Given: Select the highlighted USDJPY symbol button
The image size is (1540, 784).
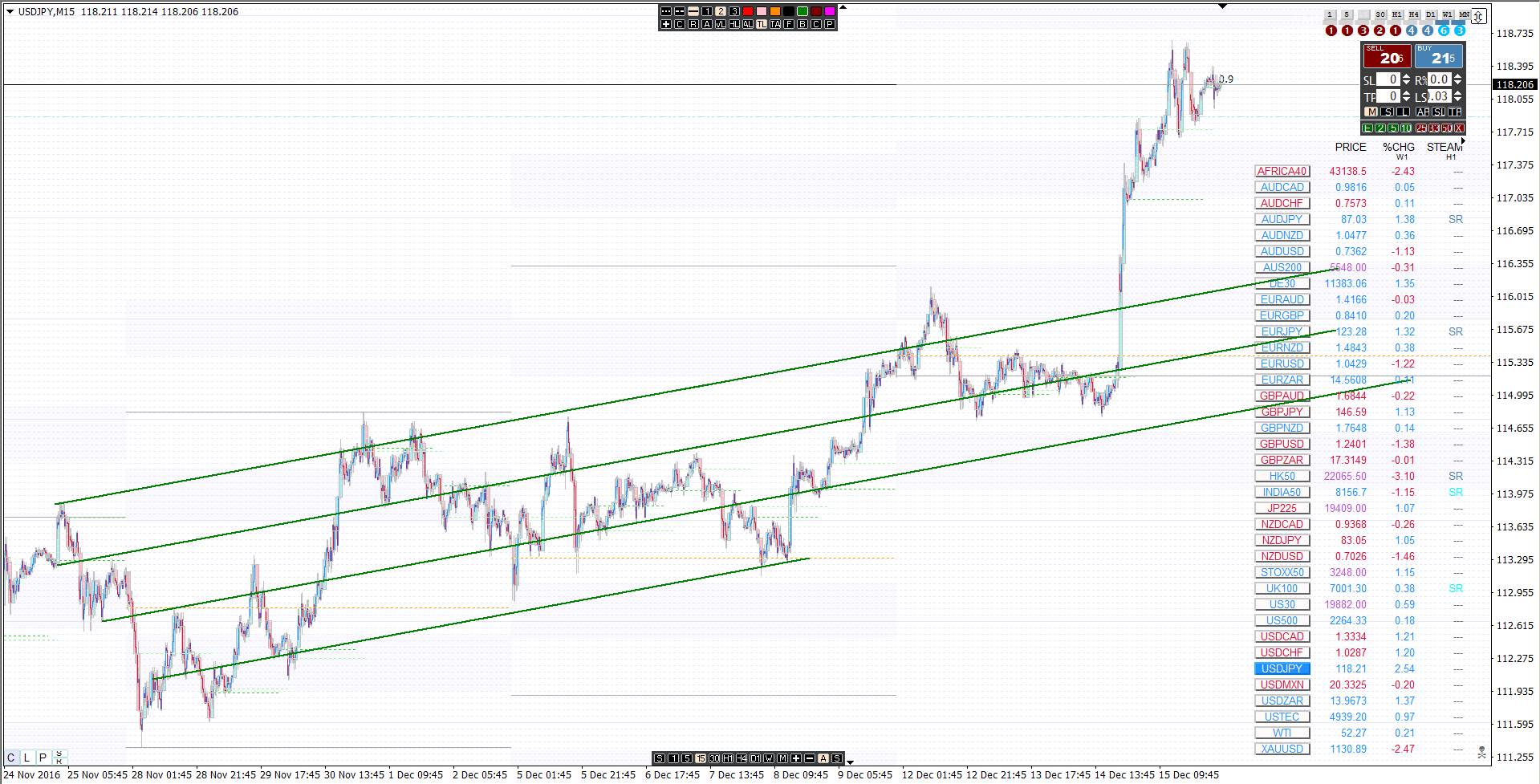Looking at the screenshot, I should 1282,668.
